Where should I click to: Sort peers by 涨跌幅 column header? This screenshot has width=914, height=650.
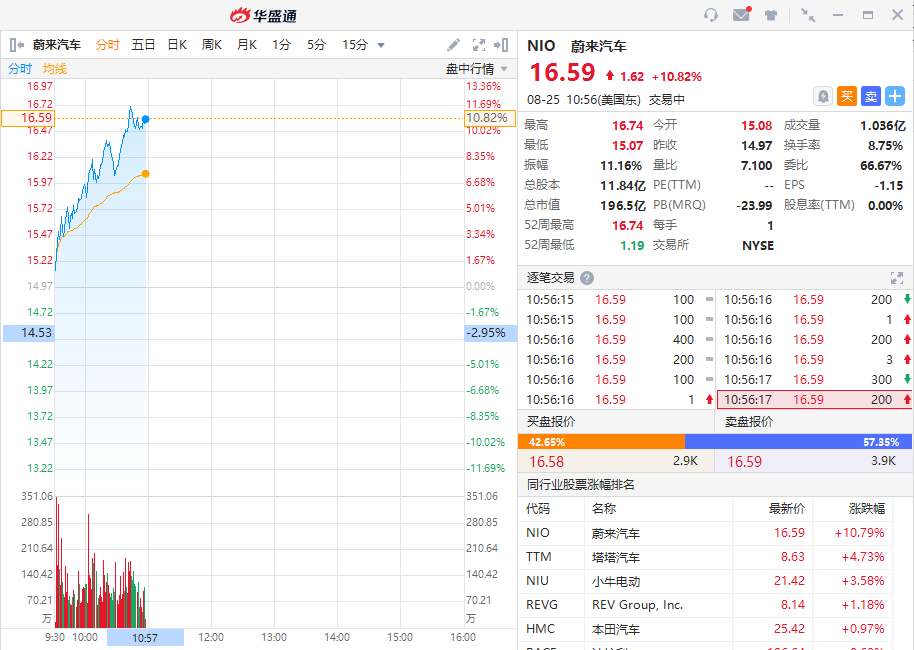click(x=867, y=508)
